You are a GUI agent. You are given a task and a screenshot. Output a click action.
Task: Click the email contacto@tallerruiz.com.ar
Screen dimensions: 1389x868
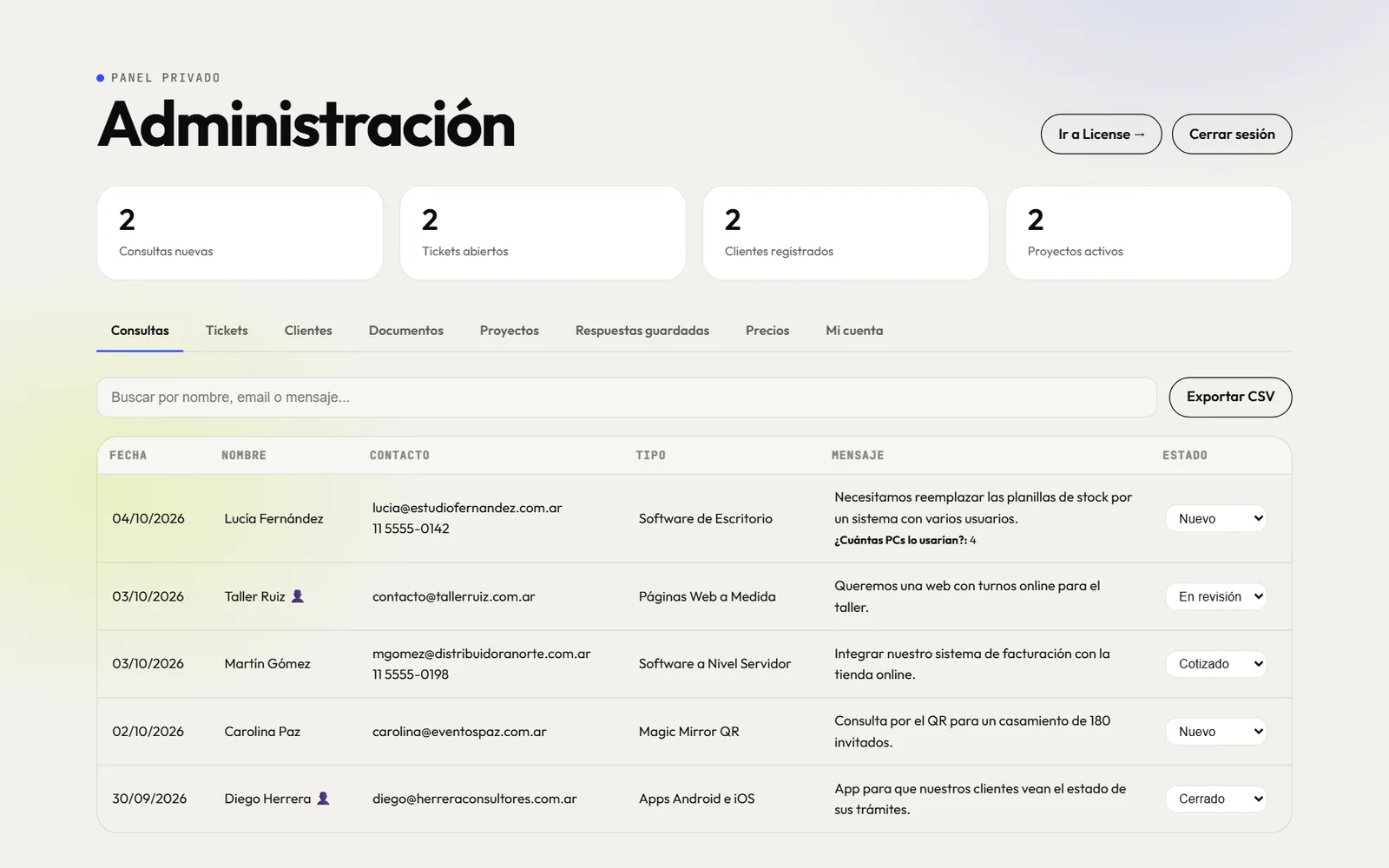(454, 596)
